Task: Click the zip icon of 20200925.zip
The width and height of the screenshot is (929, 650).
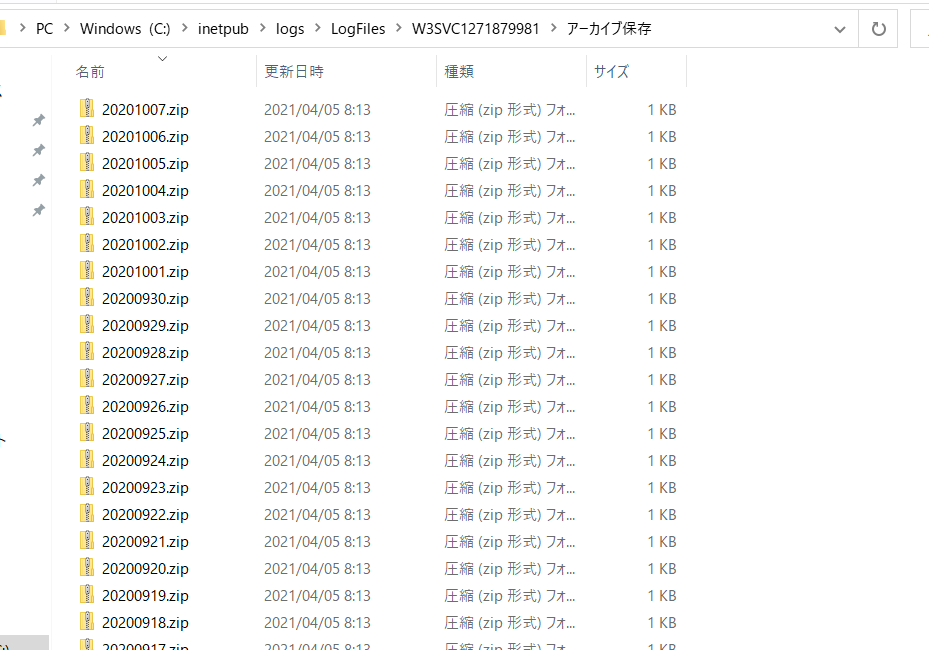Action: point(87,433)
